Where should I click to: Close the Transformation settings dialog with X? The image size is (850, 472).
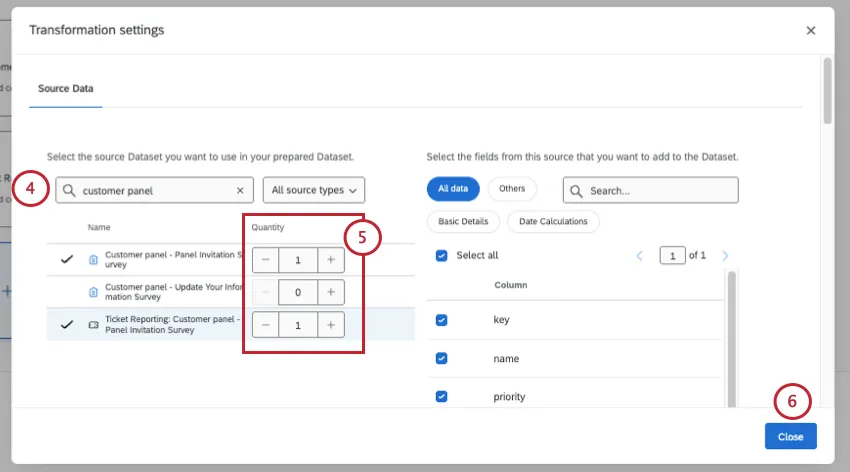point(810,30)
